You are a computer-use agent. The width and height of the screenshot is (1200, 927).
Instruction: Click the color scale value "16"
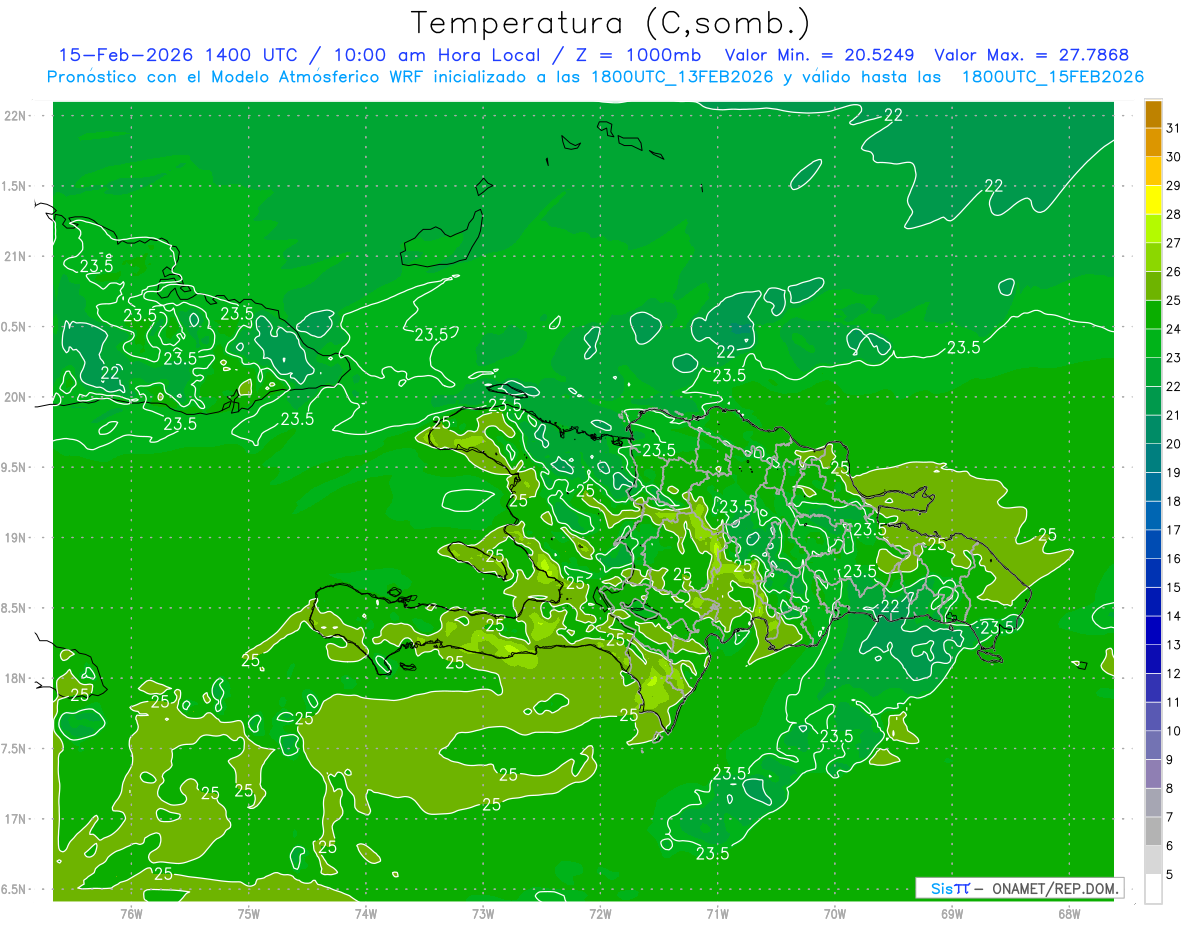click(x=1174, y=559)
